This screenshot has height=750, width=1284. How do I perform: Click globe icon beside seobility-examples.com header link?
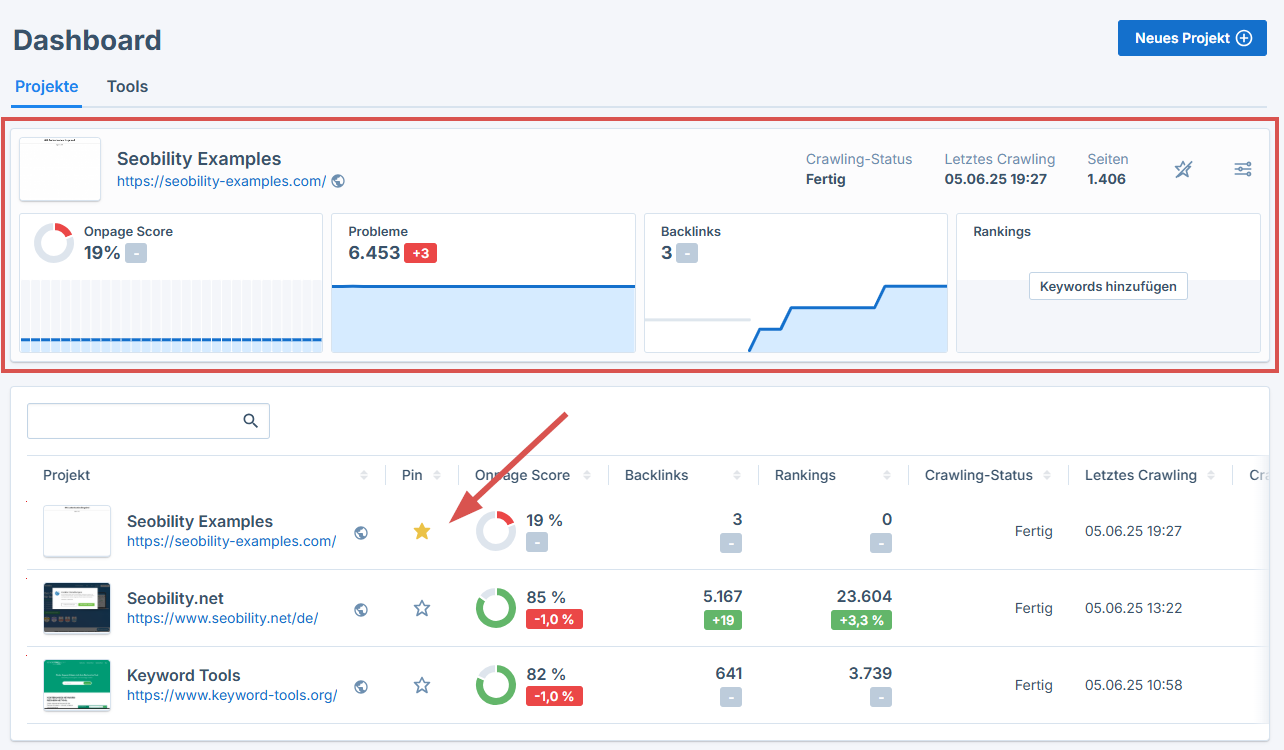click(x=338, y=181)
